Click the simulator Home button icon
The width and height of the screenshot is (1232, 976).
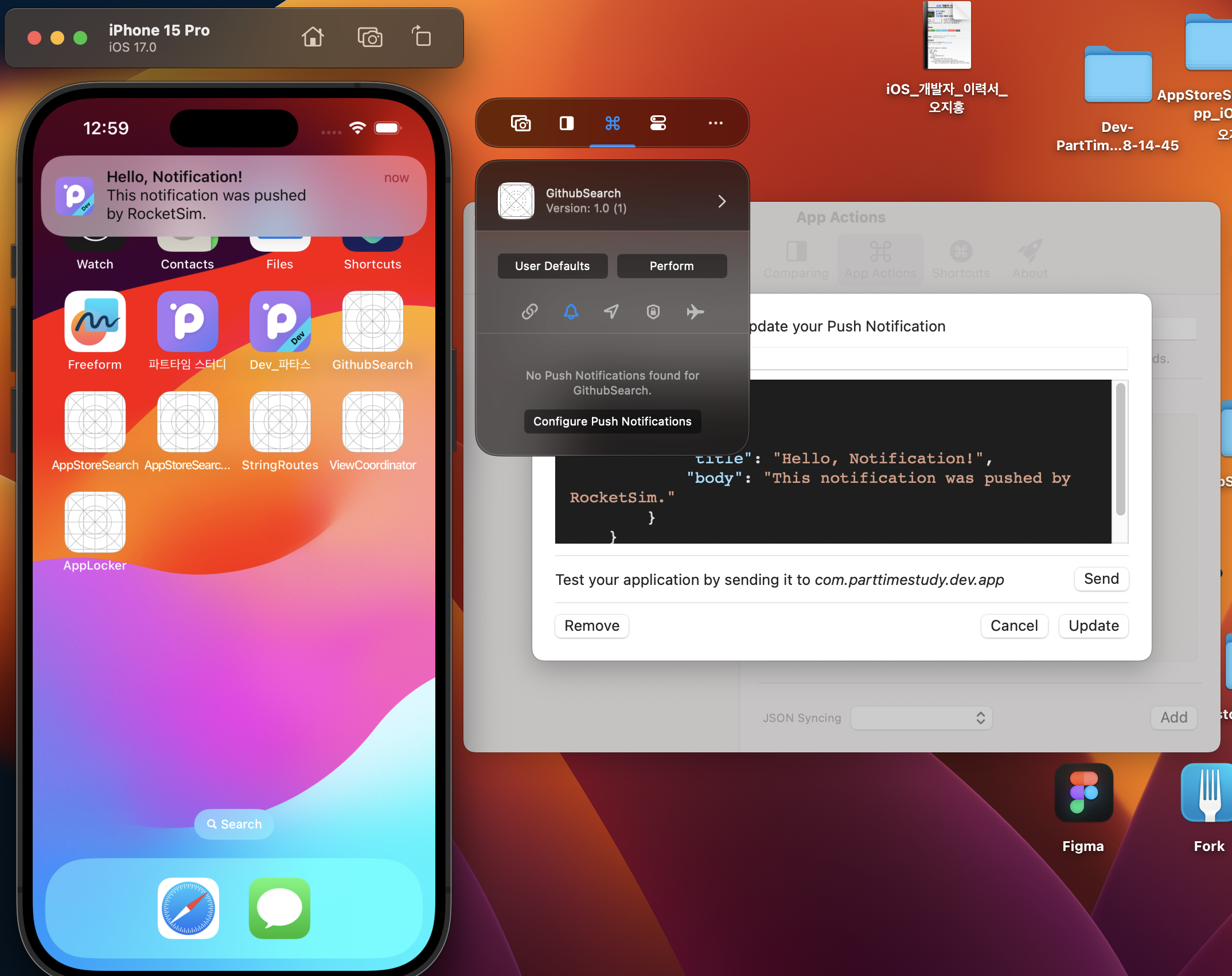(x=313, y=37)
